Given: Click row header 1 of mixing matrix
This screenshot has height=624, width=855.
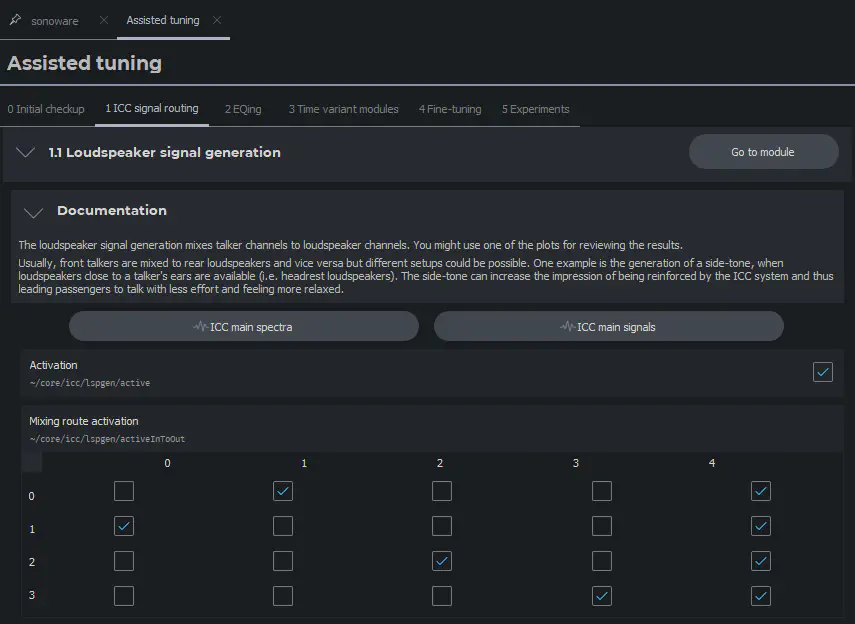Looking at the screenshot, I should [32, 529].
